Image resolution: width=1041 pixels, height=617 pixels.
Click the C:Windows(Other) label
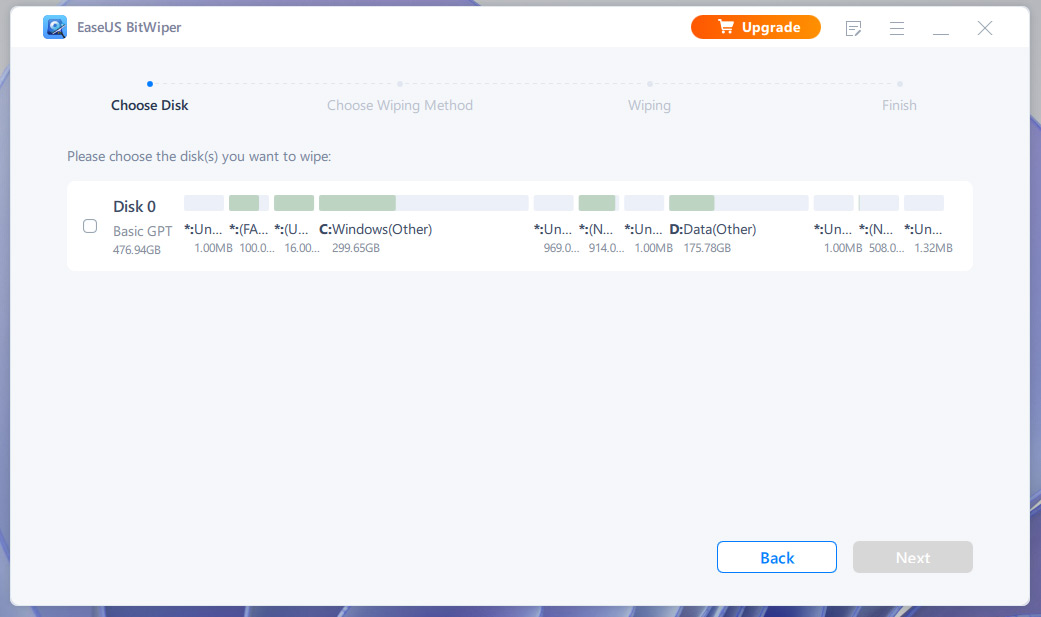pos(376,229)
